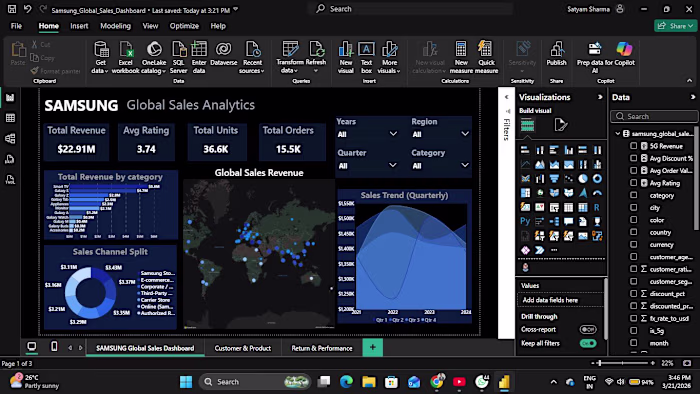Open the Return & Performance page tab
This screenshot has width=700, height=394.
pyautogui.click(x=321, y=348)
